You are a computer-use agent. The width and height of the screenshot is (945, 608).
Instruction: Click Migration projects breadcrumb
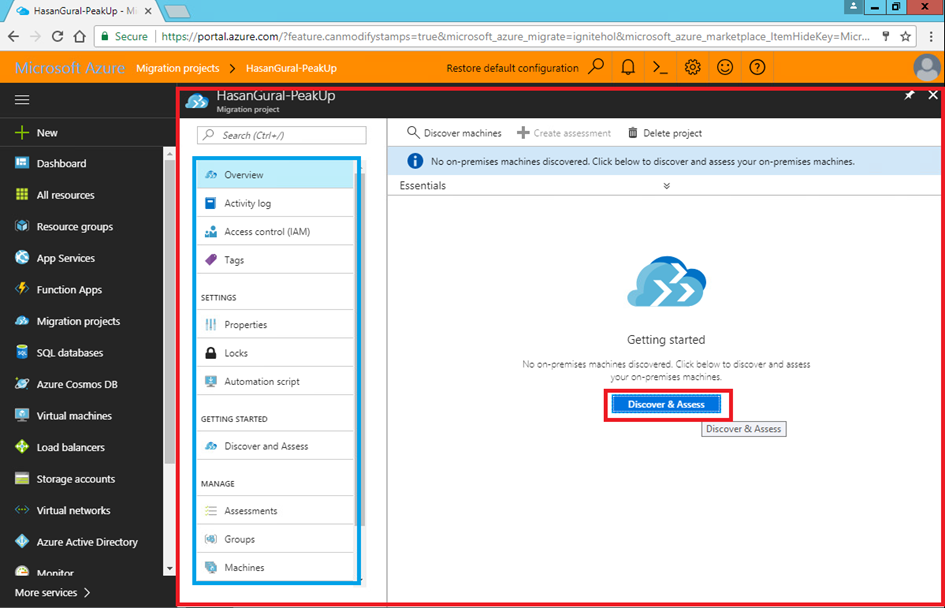pos(178,68)
